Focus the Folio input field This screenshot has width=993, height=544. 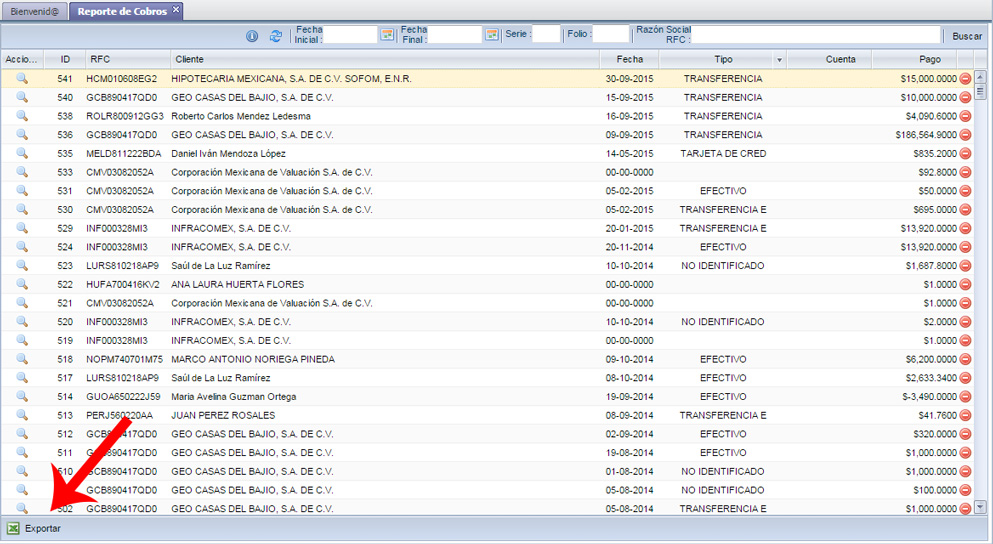610,35
